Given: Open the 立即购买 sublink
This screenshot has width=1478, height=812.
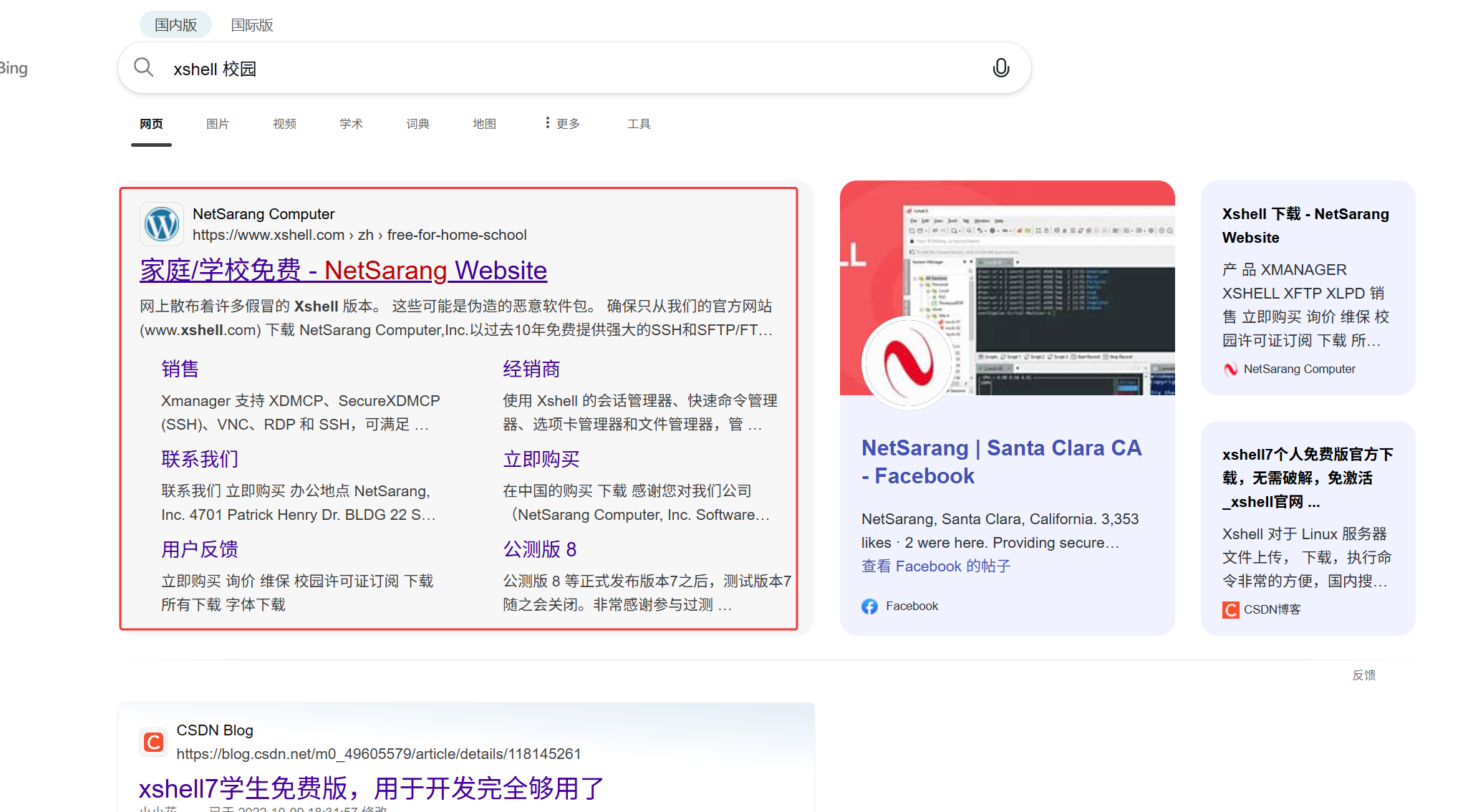Looking at the screenshot, I should [541, 459].
